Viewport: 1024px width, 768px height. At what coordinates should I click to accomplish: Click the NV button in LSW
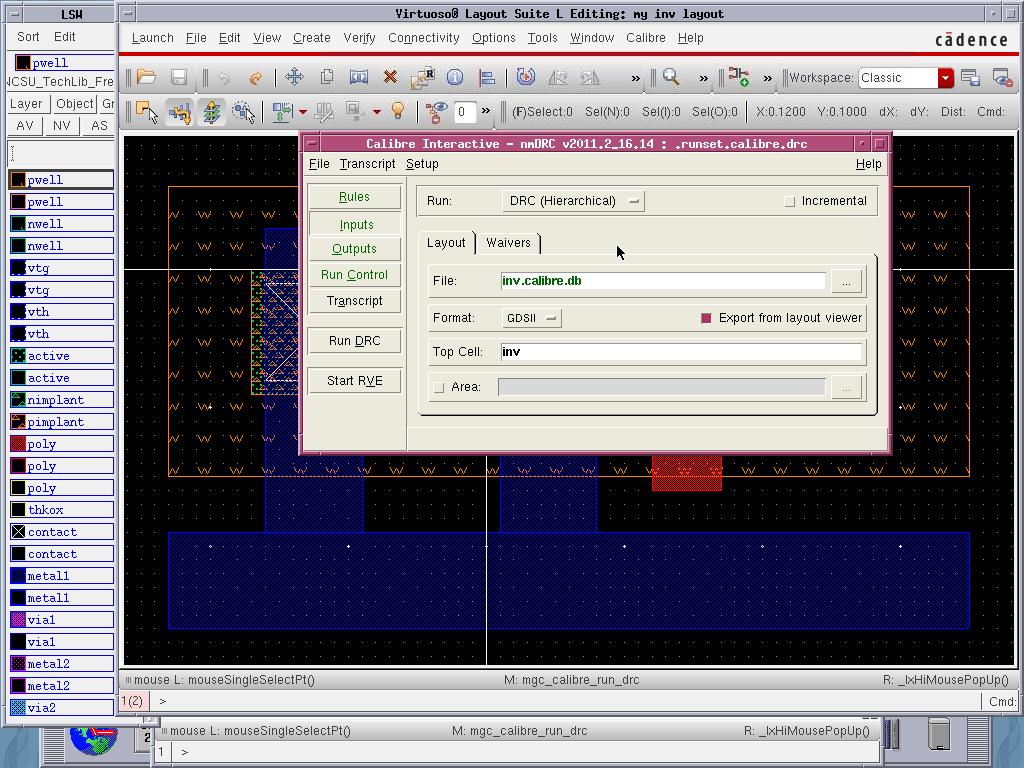(61, 125)
